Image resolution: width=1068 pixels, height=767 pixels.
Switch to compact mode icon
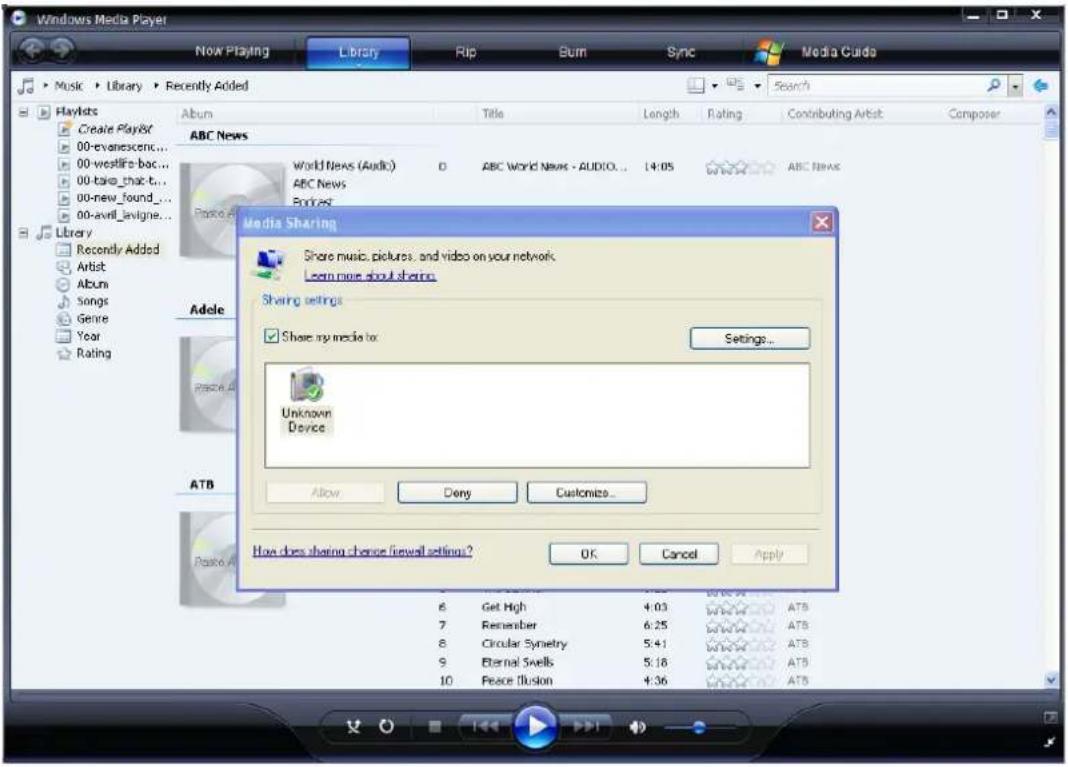coord(1050,742)
